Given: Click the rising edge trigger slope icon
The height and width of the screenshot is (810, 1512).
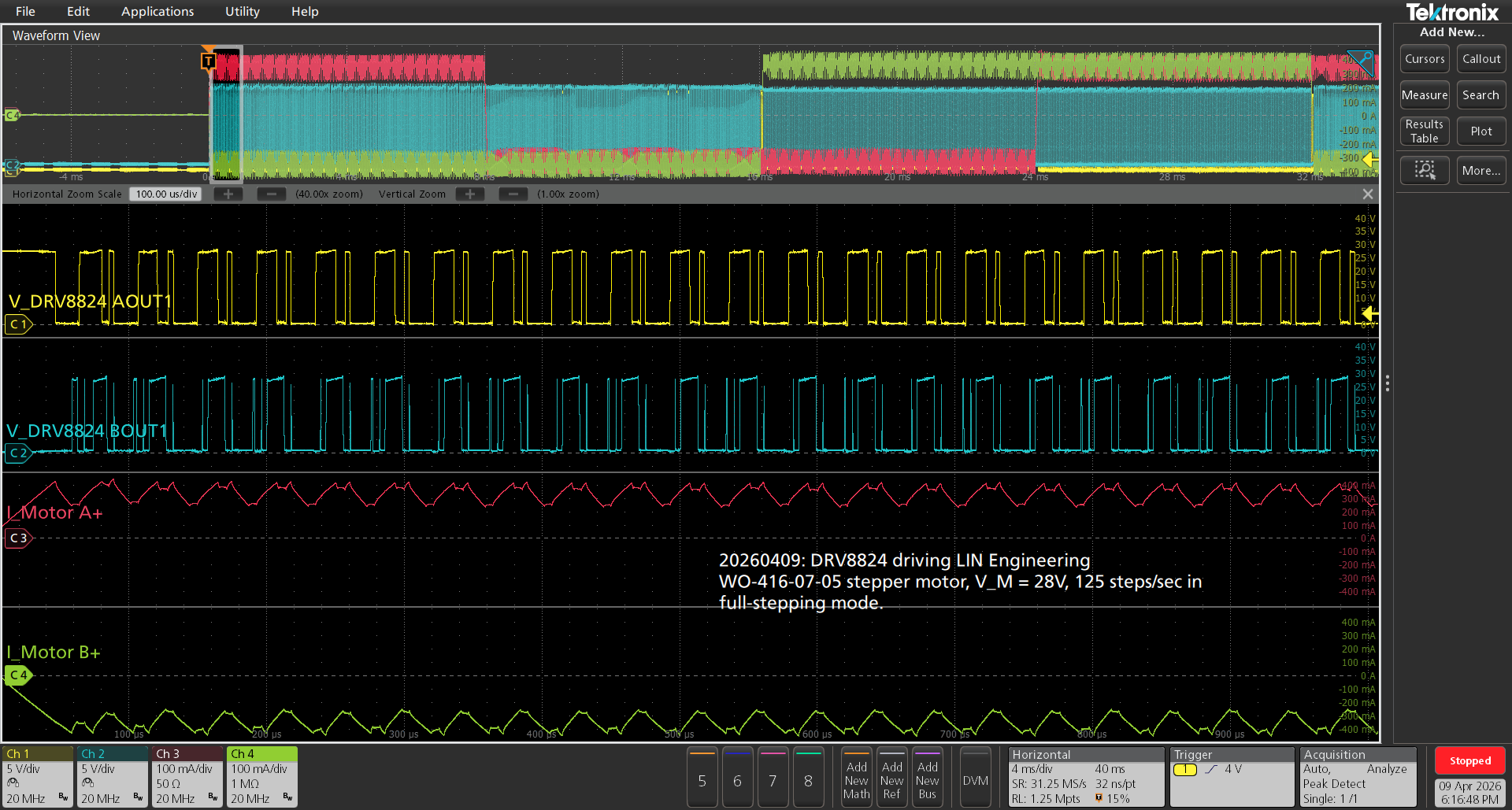Looking at the screenshot, I should [1211, 770].
